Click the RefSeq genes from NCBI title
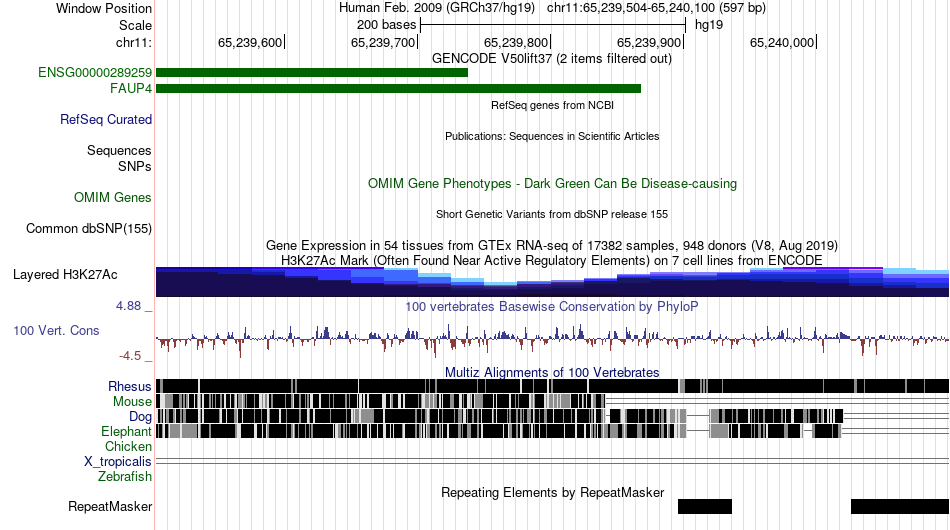 tap(552, 105)
